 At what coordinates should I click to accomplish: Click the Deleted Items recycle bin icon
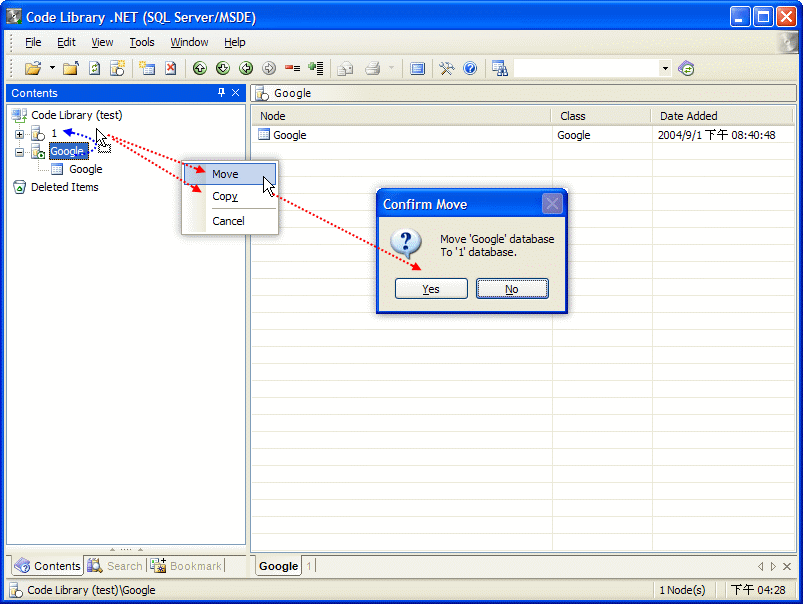pyautogui.click(x=19, y=188)
